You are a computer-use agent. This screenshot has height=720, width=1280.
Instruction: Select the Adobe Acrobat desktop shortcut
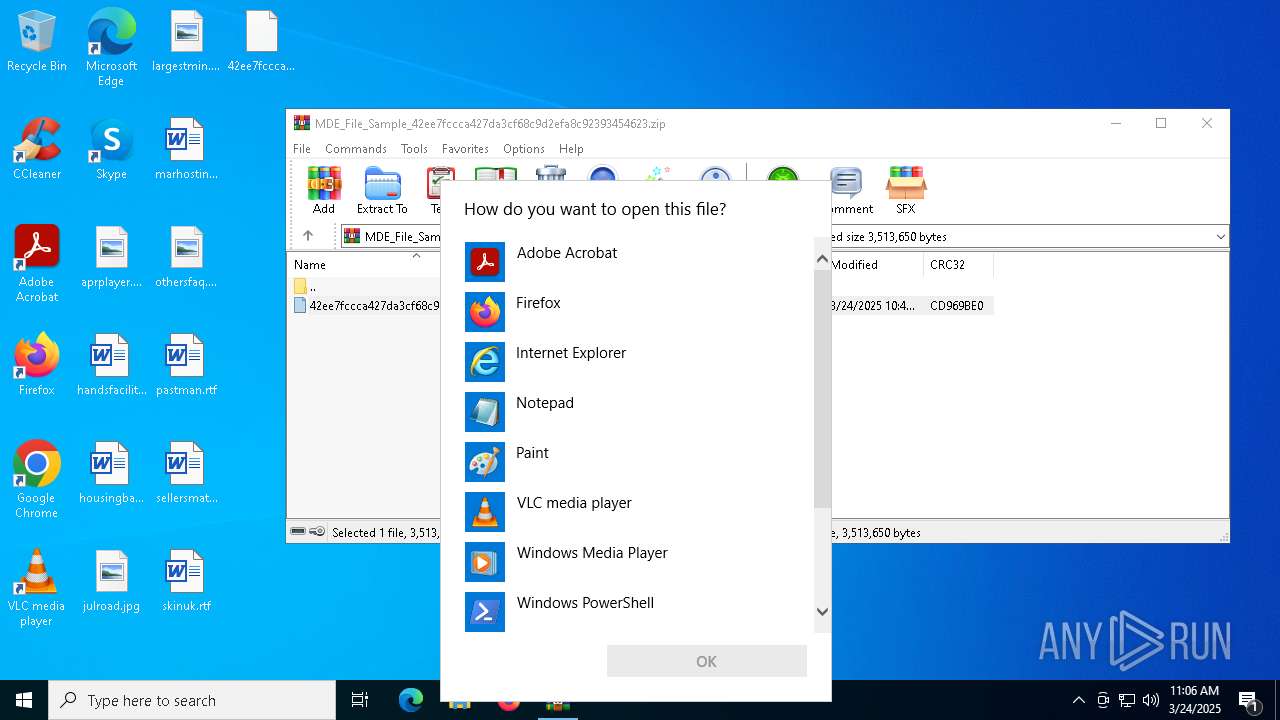pos(37,264)
